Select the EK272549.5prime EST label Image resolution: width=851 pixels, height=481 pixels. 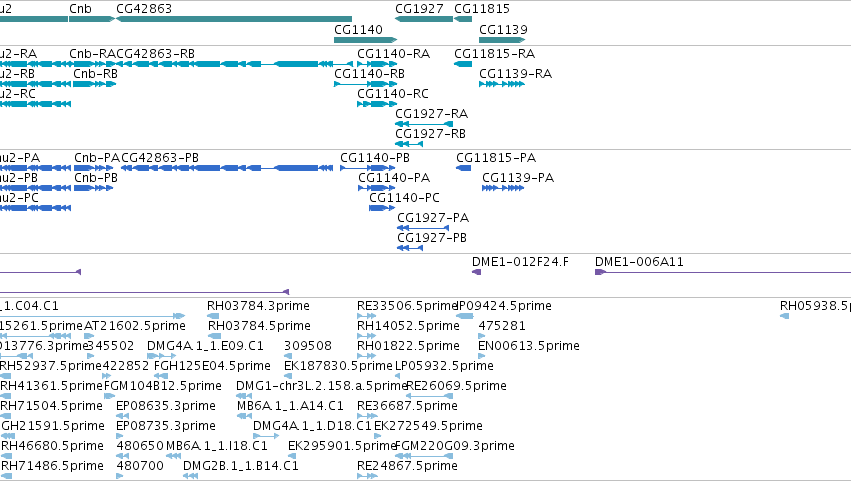tap(428, 427)
